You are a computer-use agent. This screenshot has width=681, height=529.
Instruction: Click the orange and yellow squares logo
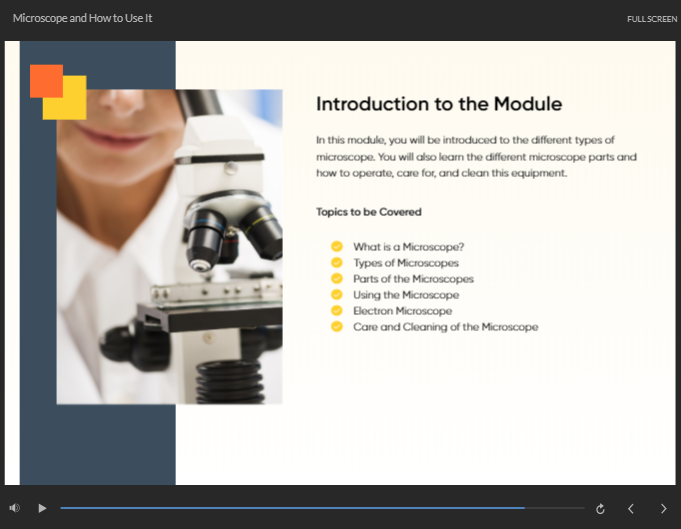pos(58,91)
